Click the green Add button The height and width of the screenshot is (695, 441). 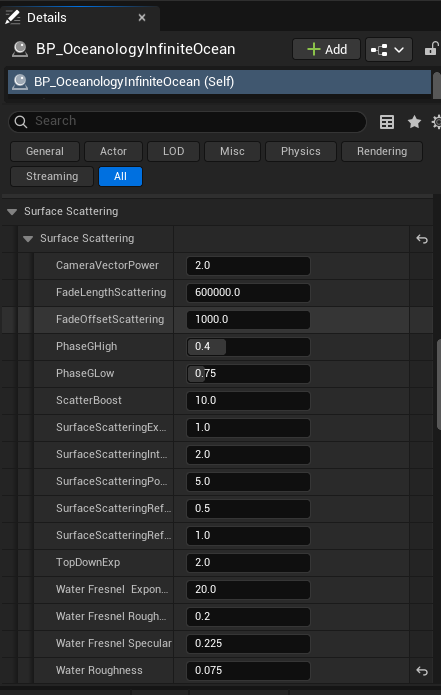(x=327, y=49)
